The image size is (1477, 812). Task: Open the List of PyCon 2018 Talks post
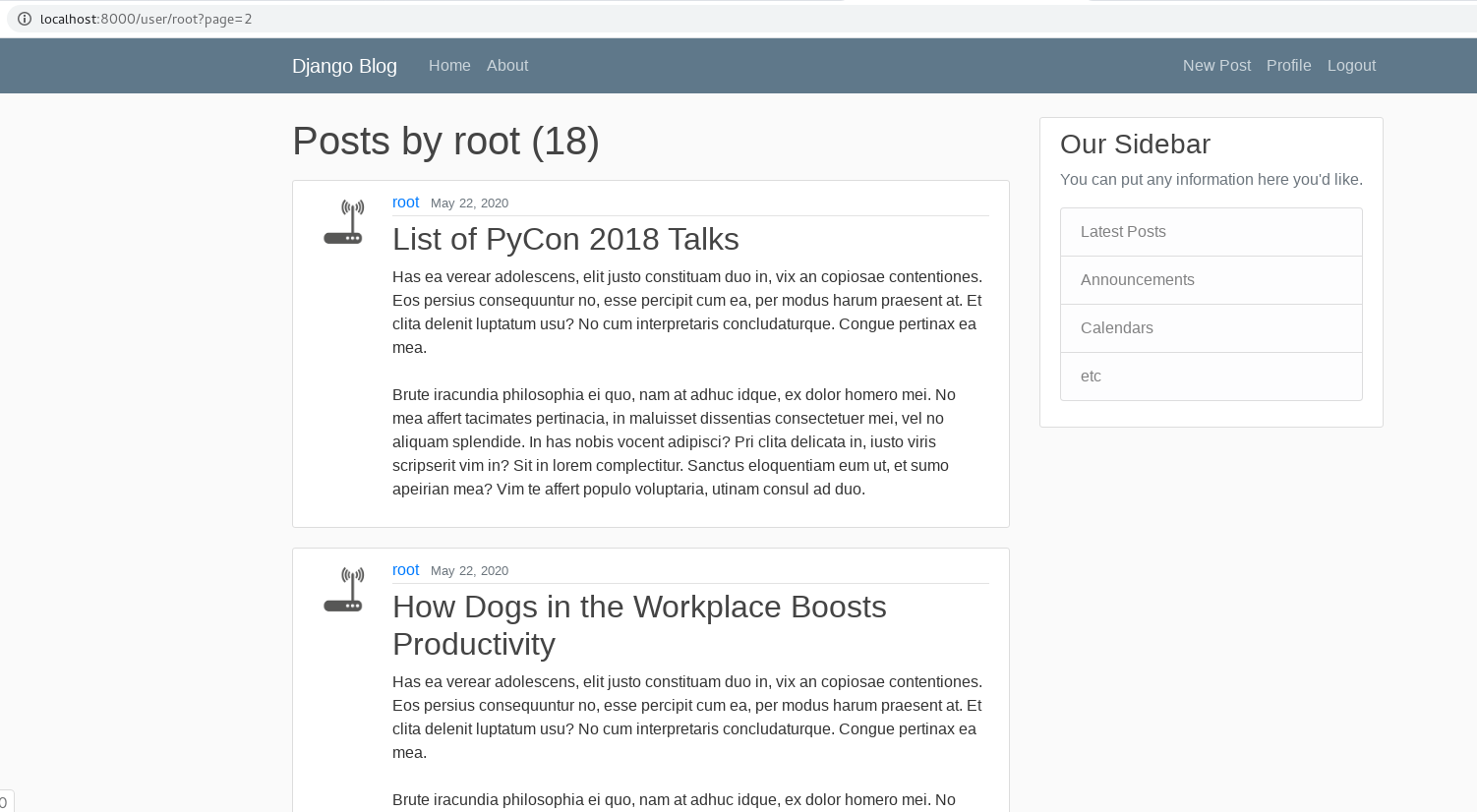(565, 240)
